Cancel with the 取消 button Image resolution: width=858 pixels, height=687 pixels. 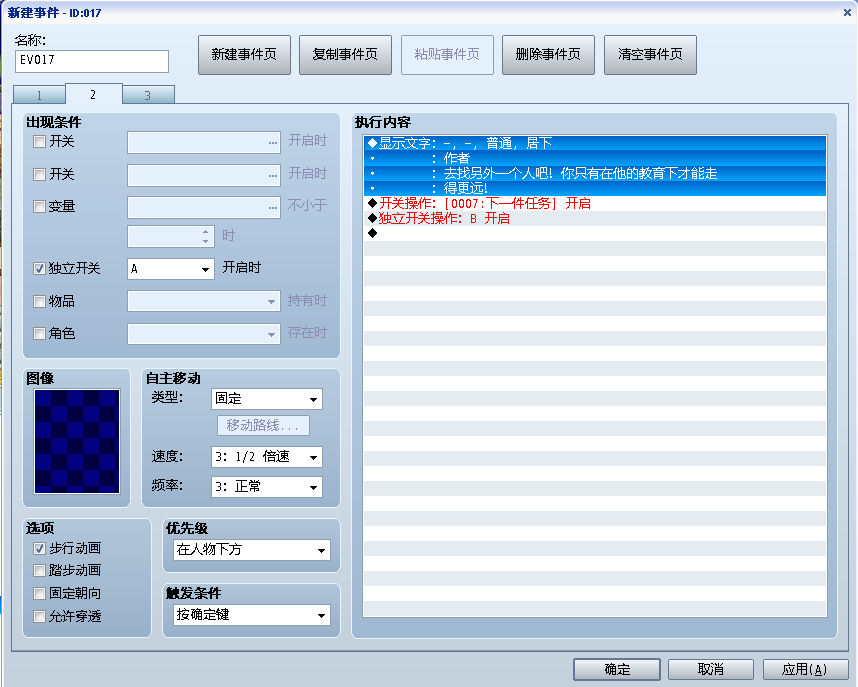click(x=711, y=669)
